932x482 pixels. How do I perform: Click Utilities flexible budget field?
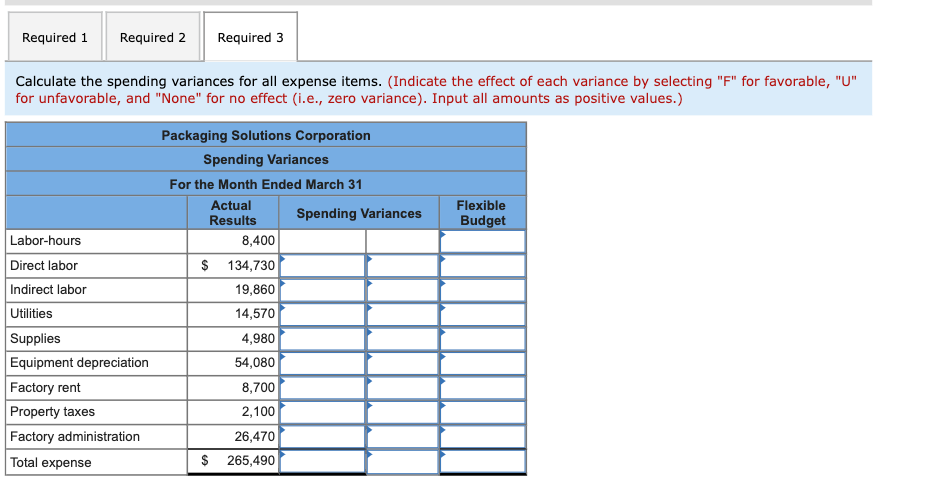(x=483, y=314)
